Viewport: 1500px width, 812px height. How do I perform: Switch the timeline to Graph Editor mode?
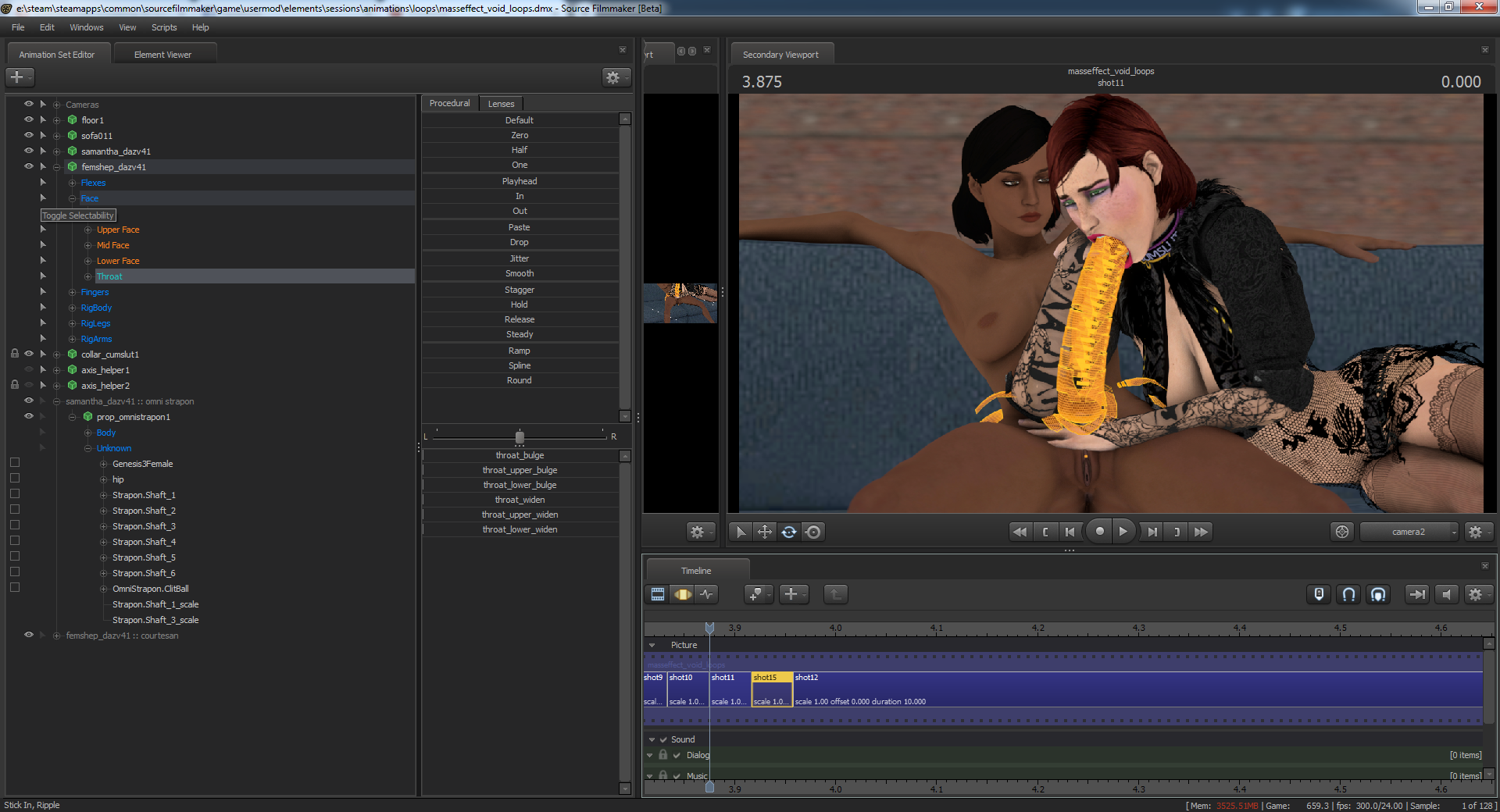point(707,594)
